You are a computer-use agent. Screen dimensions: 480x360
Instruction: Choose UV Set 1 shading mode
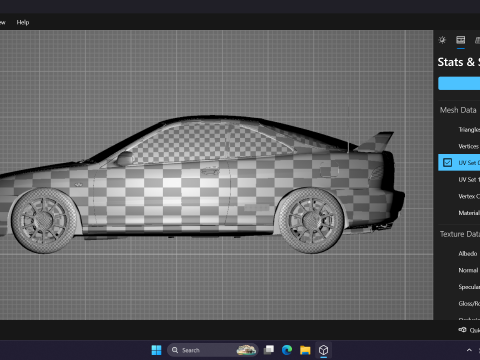469,180
